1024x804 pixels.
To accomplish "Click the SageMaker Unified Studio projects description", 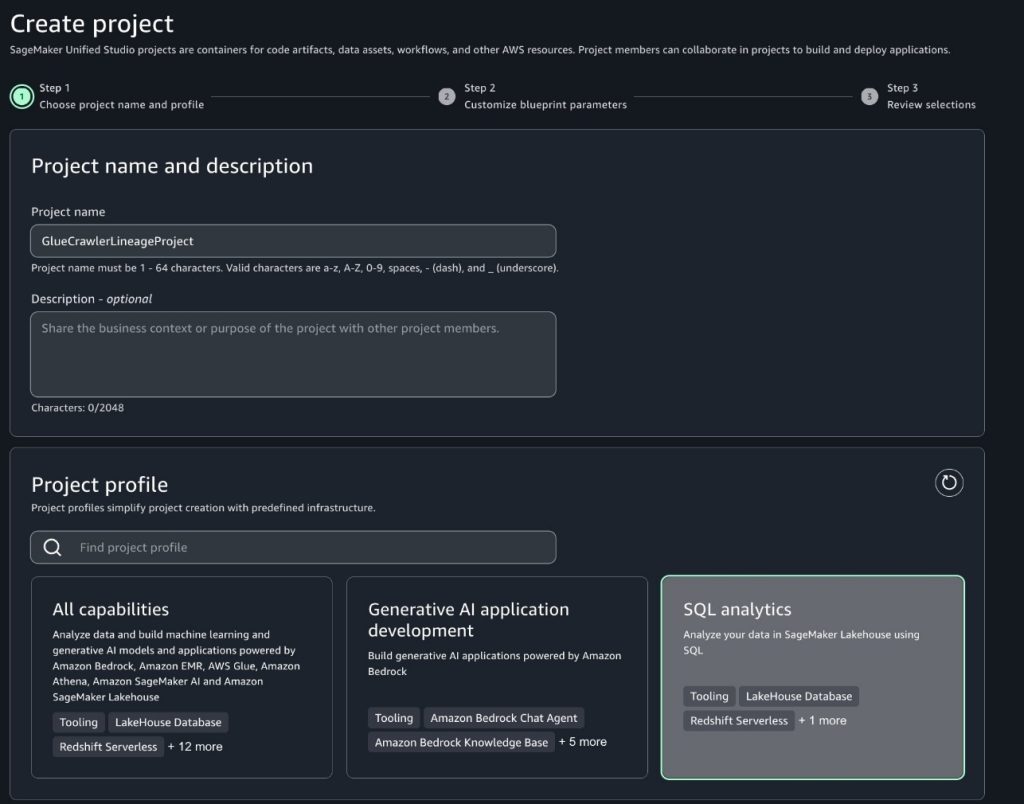I will pyautogui.click(x=480, y=50).
